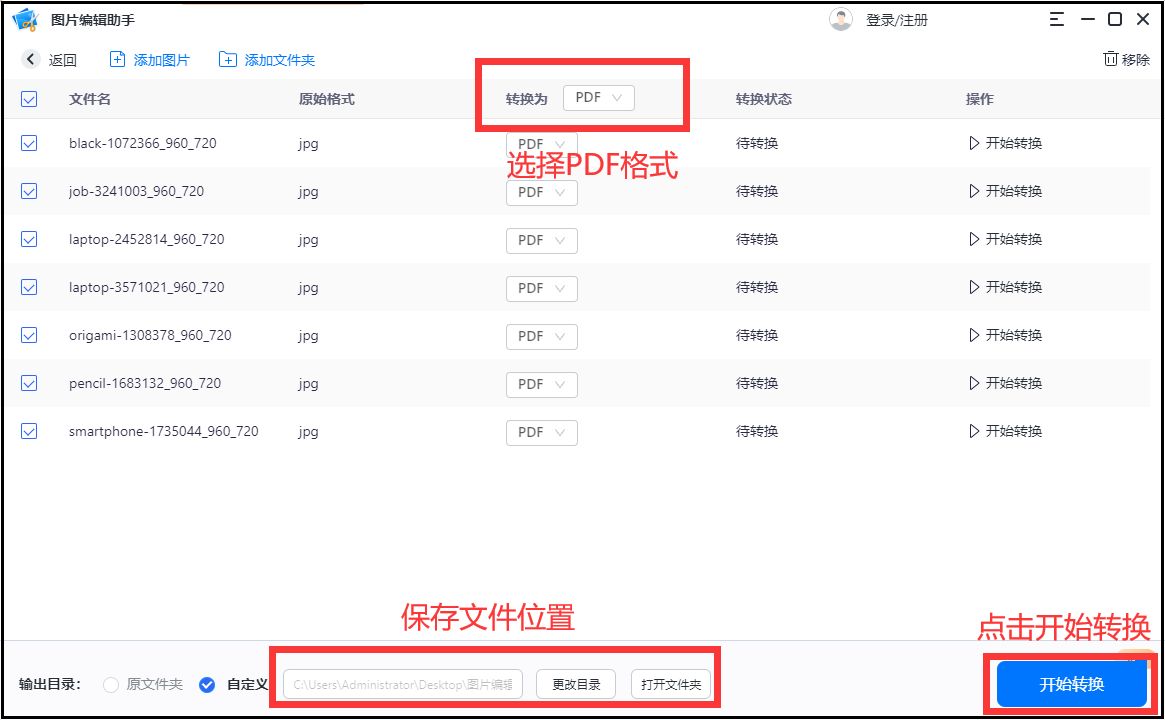The image size is (1165, 720).
Task: Open the format dropdown for pencil-1683132_960_720
Action: click(541, 384)
